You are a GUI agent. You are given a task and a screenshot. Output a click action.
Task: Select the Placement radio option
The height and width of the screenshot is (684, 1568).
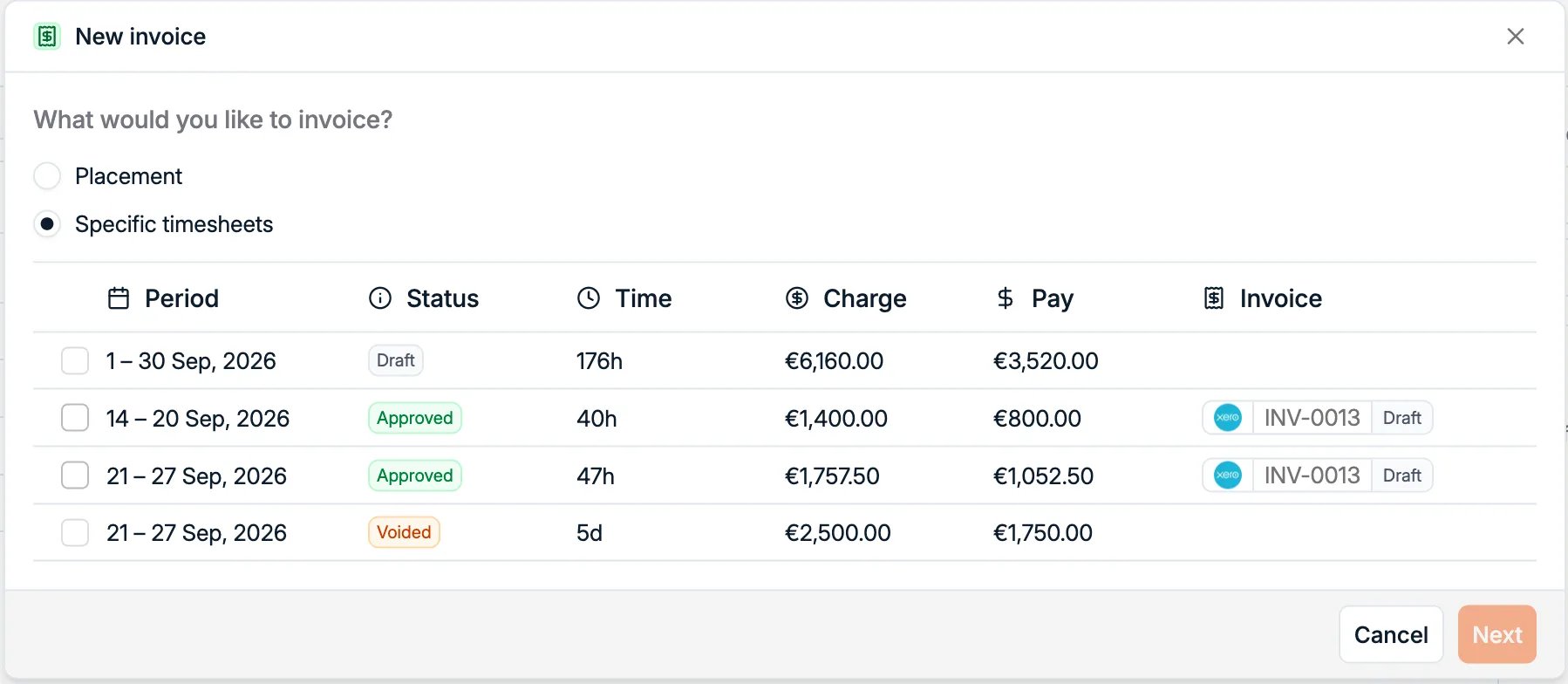click(47, 176)
